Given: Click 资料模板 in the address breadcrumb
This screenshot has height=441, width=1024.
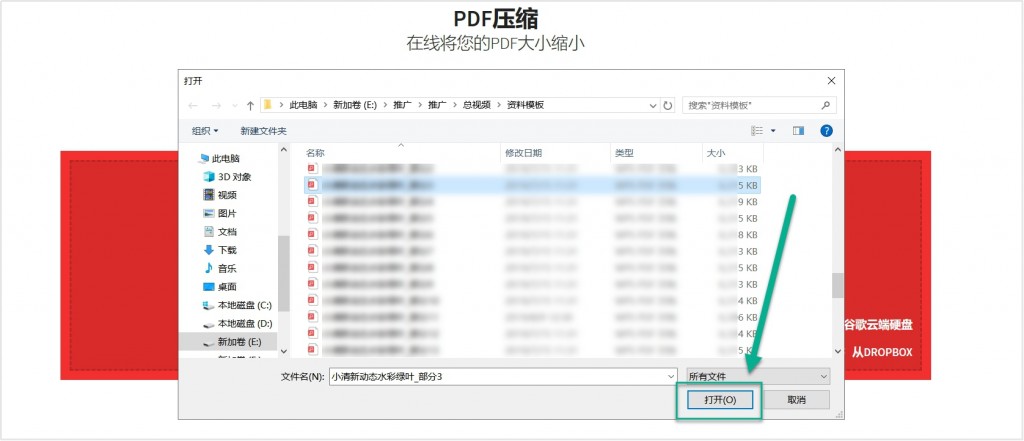Looking at the screenshot, I should coord(526,105).
